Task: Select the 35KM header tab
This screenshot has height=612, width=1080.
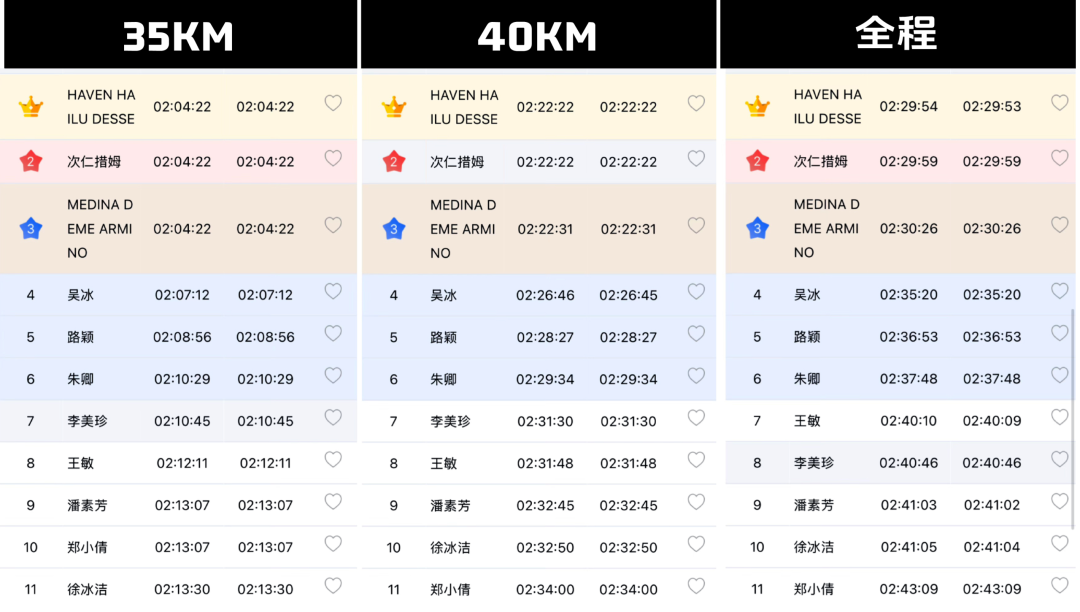Action: click(180, 34)
